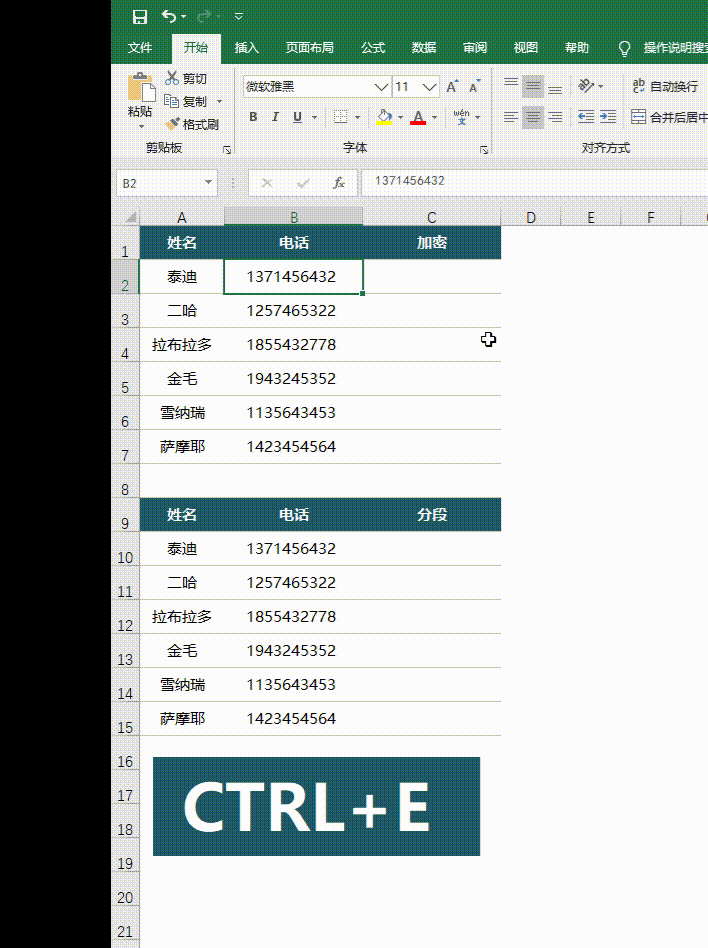Apply yellow fill color bucket
Screen dimensions: 708x948
(384, 117)
